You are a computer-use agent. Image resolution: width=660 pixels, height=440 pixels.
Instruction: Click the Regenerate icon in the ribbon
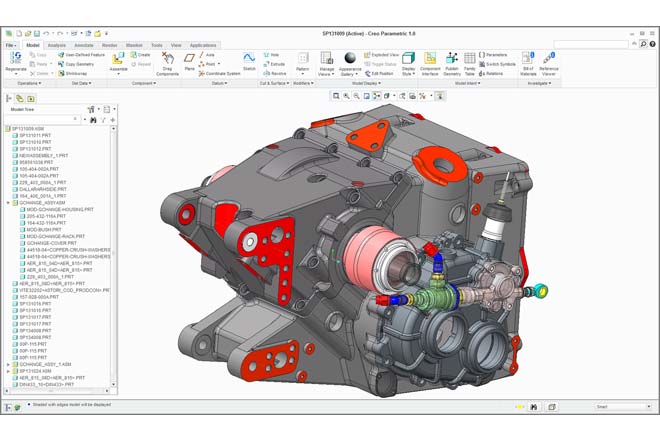[16, 57]
